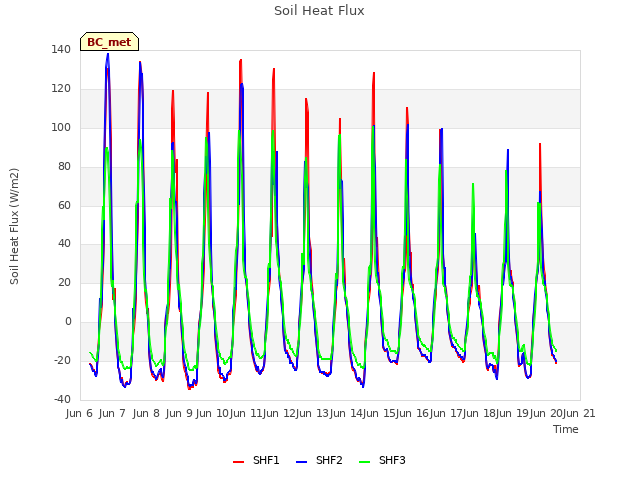Select the Soil Heat Flux chart title
The image size is (640, 480).
pyautogui.click(x=319, y=11)
